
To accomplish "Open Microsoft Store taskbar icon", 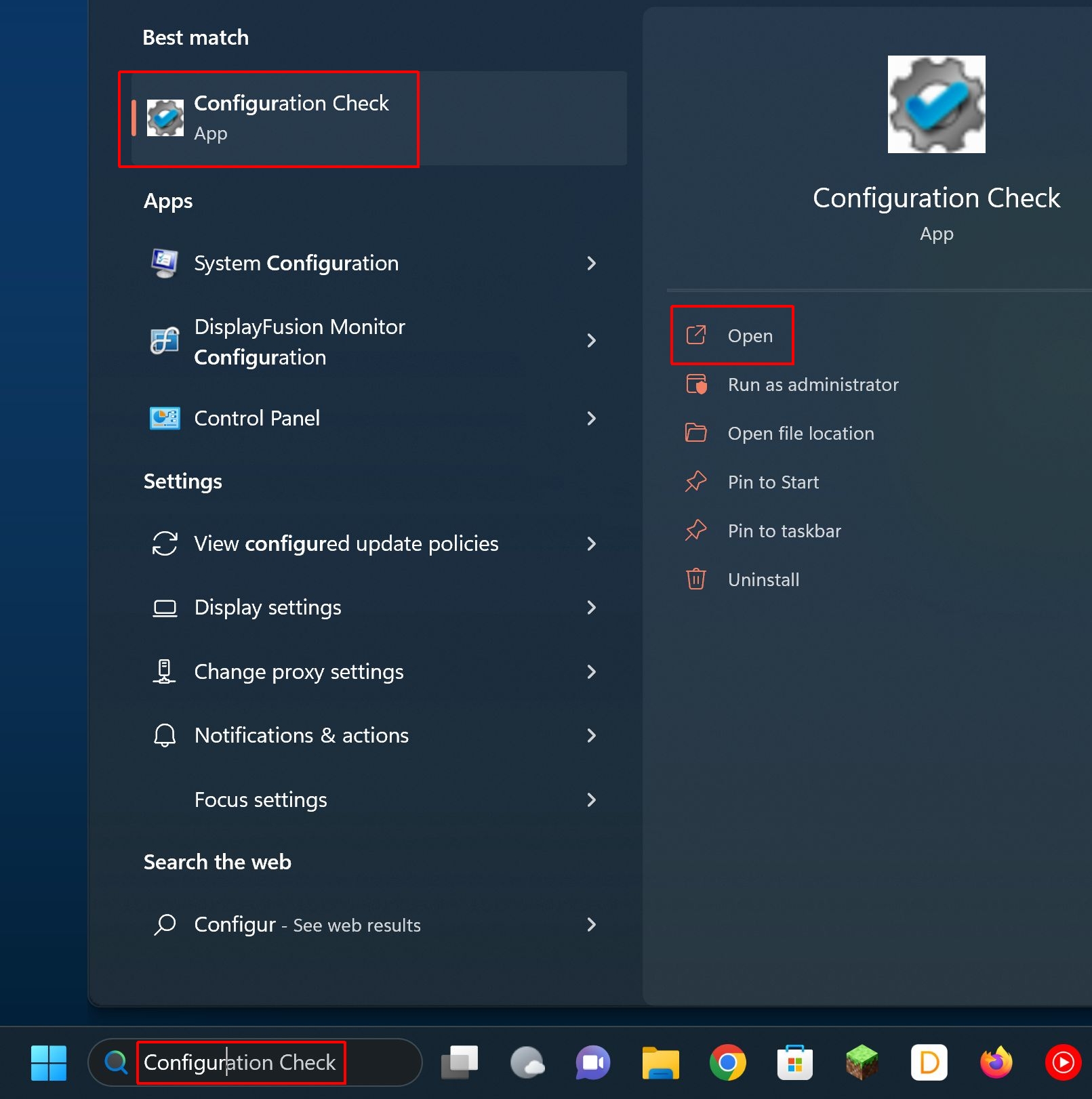I will point(794,1062).
